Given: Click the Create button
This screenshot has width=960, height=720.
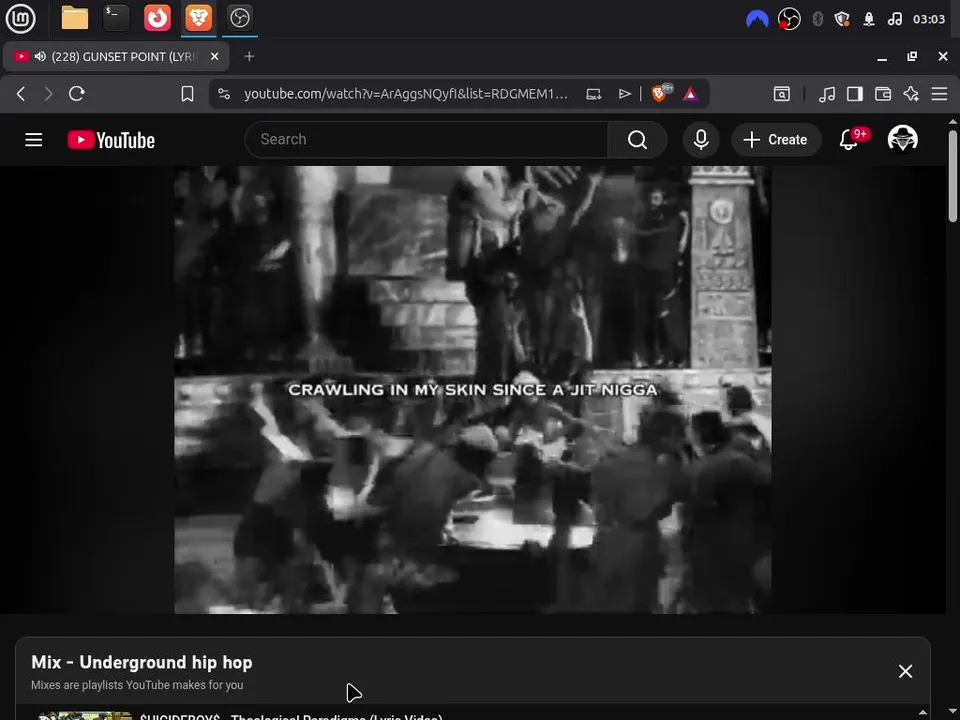Looking at the screenshot, I should 776,140.
